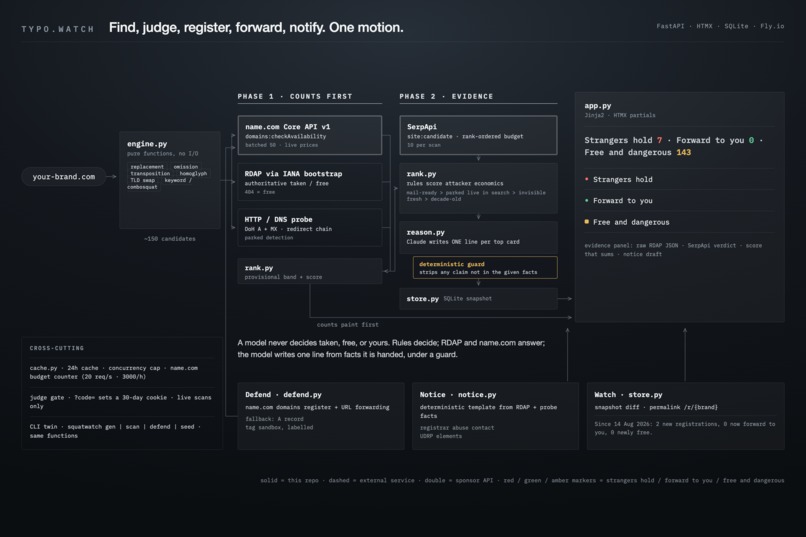The width and height of the screenshot is (806, 537).
Task: Click the 'counts paint first' caption
Action: 347,325
